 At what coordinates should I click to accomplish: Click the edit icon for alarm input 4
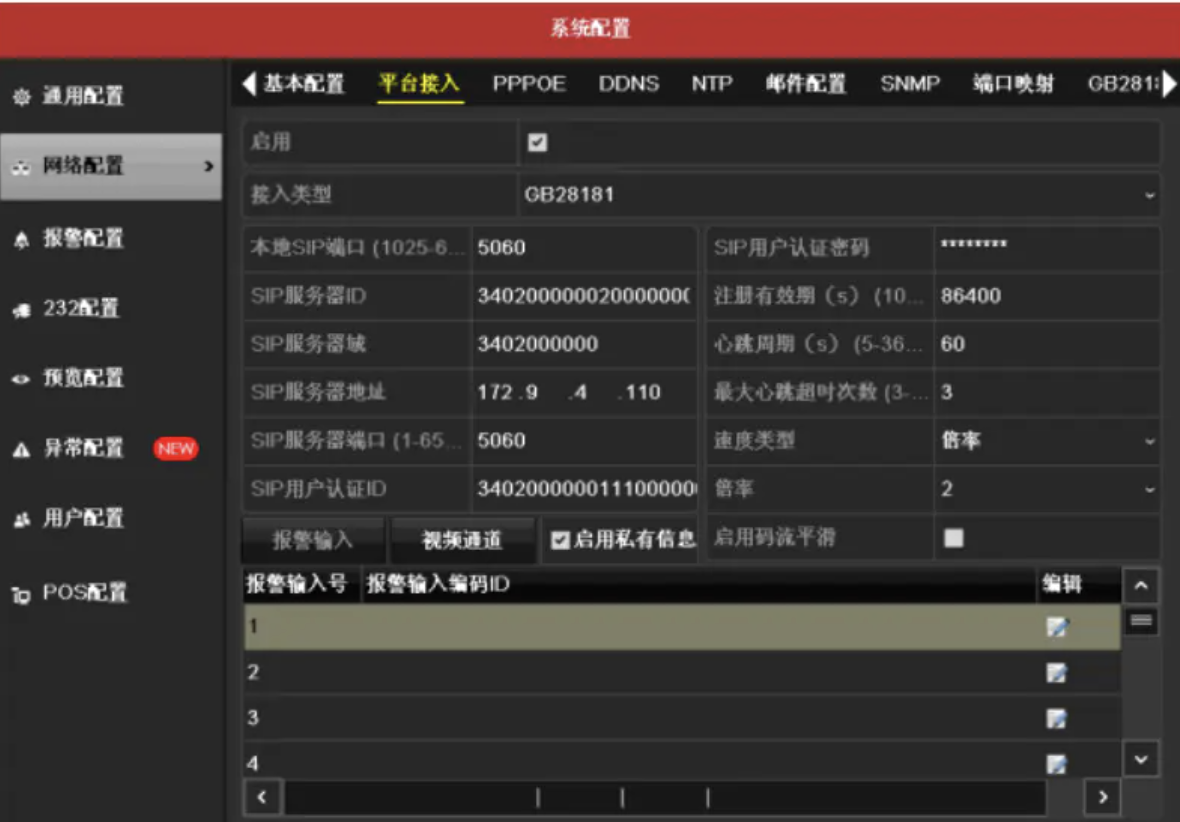(1057, 765)
